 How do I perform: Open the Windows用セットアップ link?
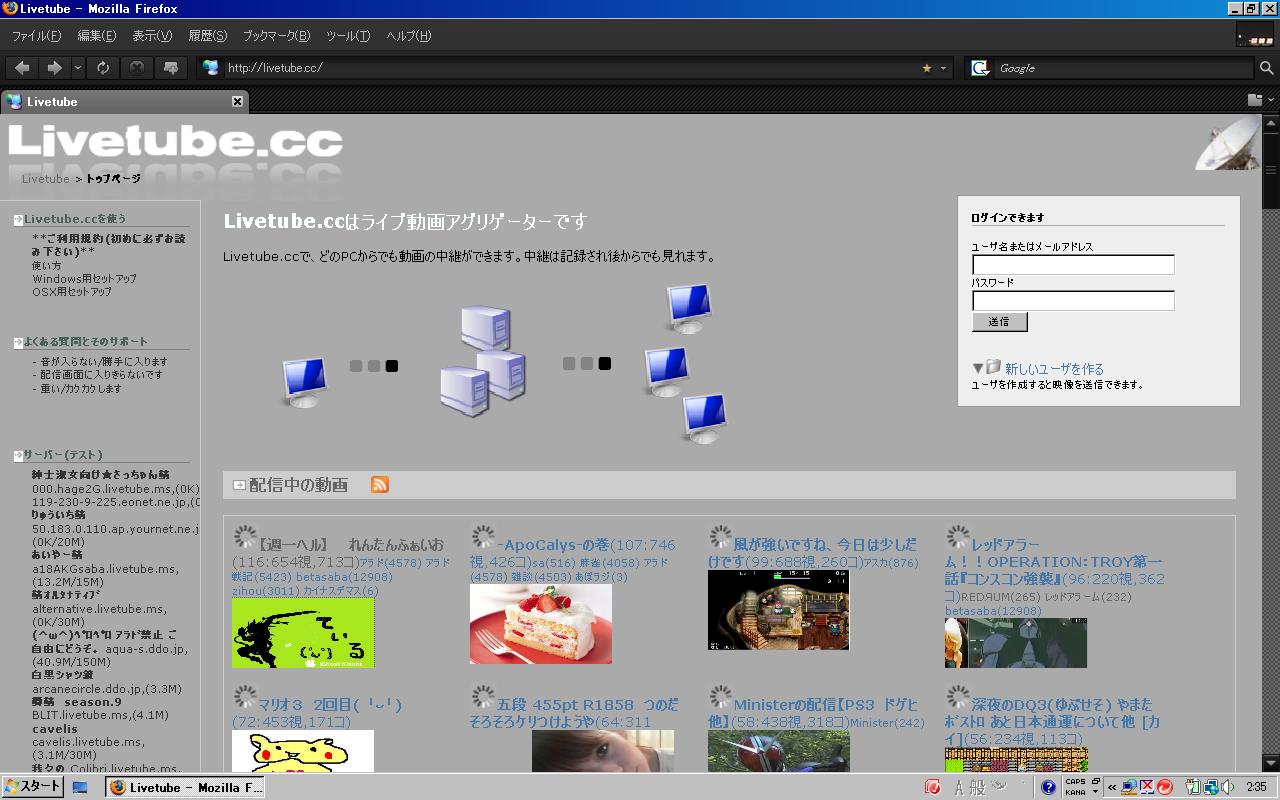(x=84, y=279)
